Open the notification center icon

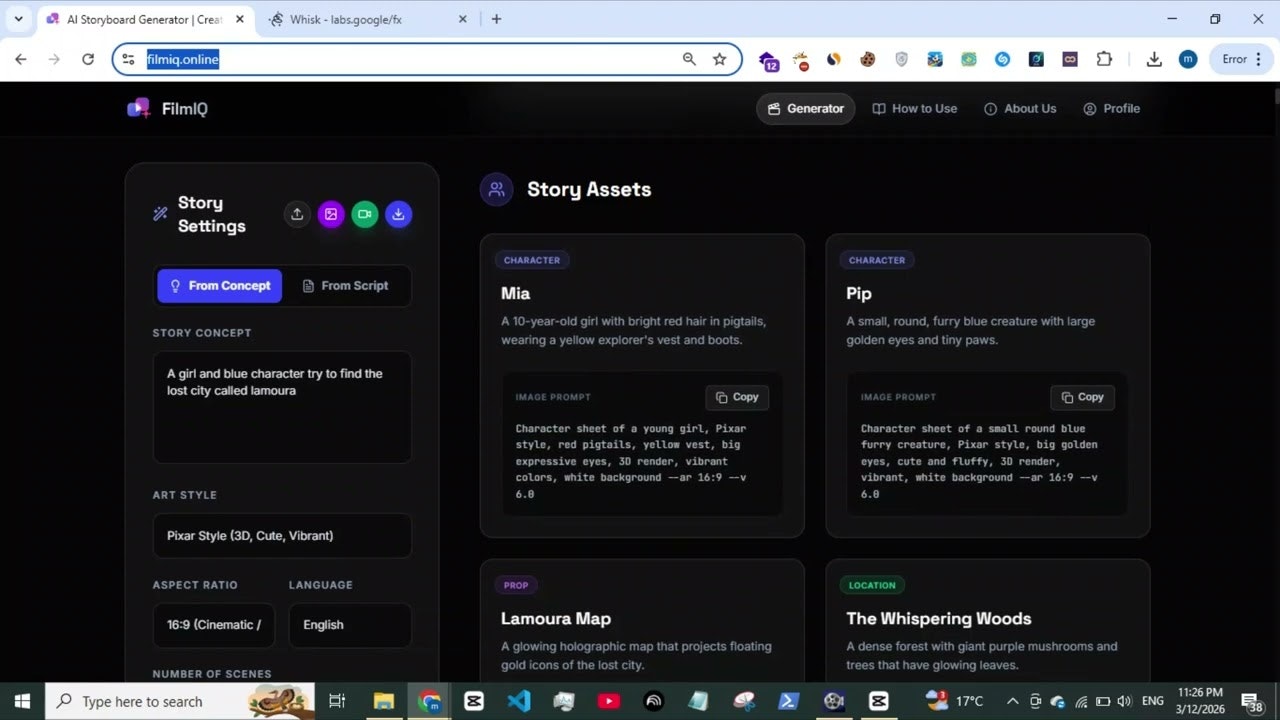point(1251,701)
